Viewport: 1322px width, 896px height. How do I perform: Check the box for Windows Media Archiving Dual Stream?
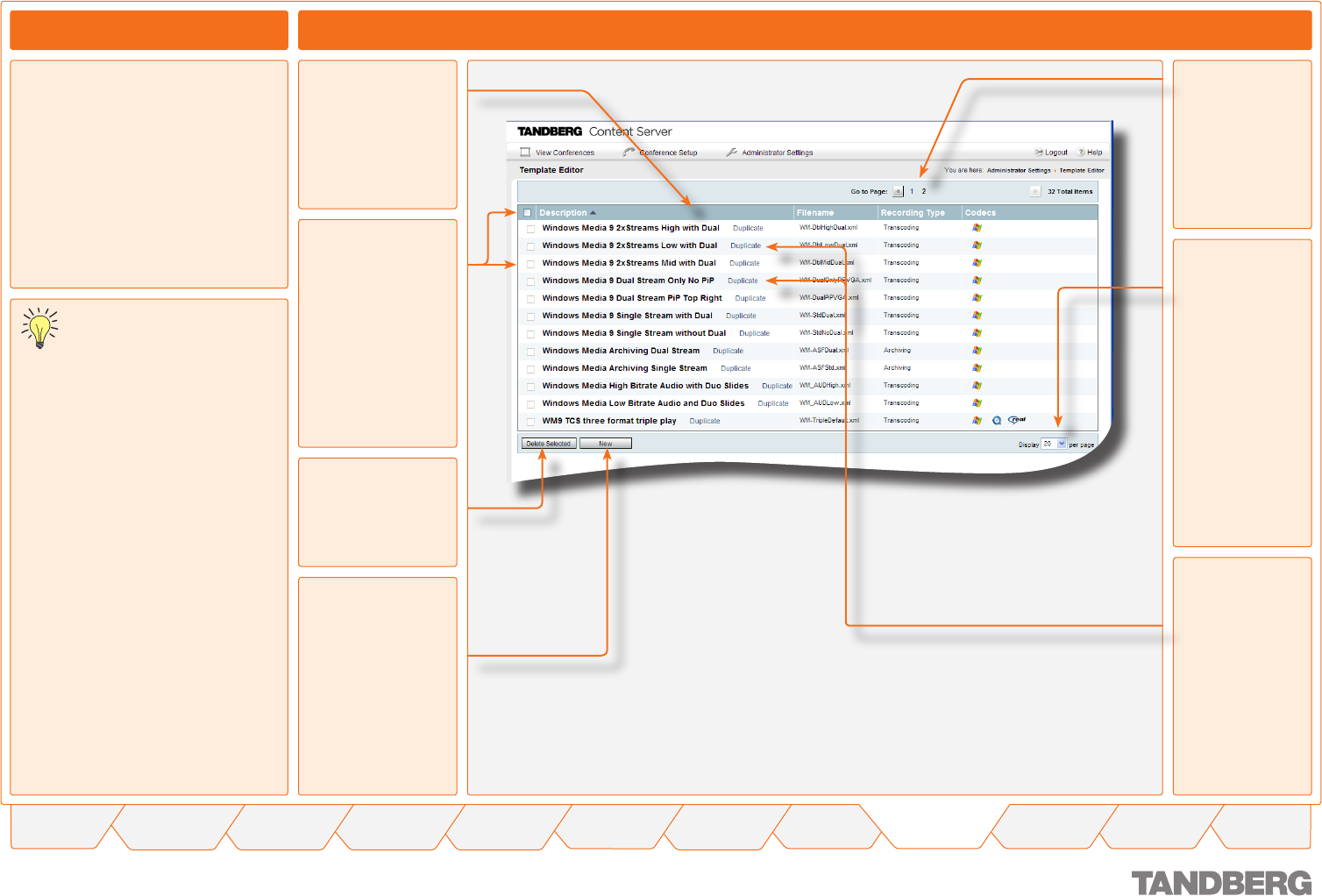tap(530, 352)
